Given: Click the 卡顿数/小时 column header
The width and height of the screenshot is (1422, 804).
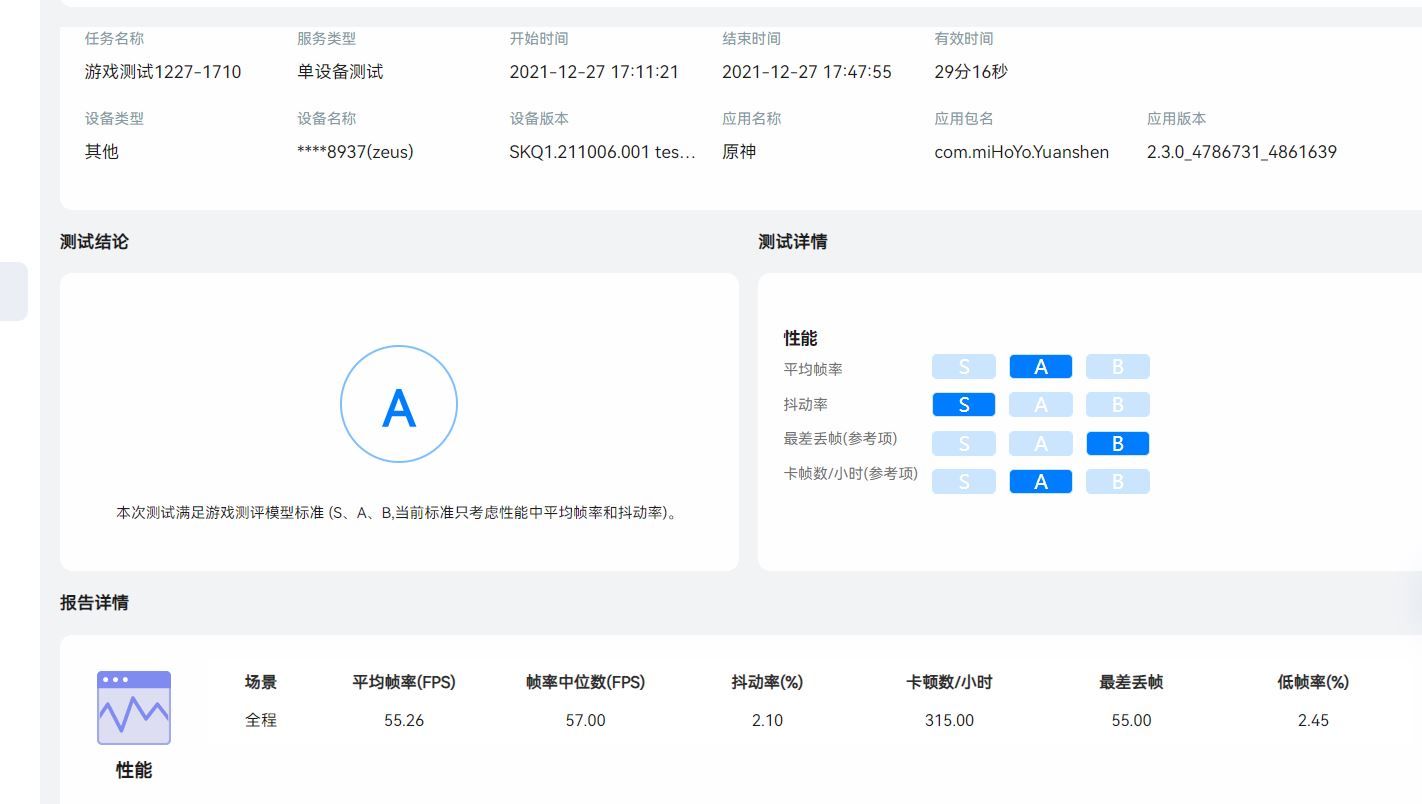Looking at the screenshot, I should click(x=949, y=682).
